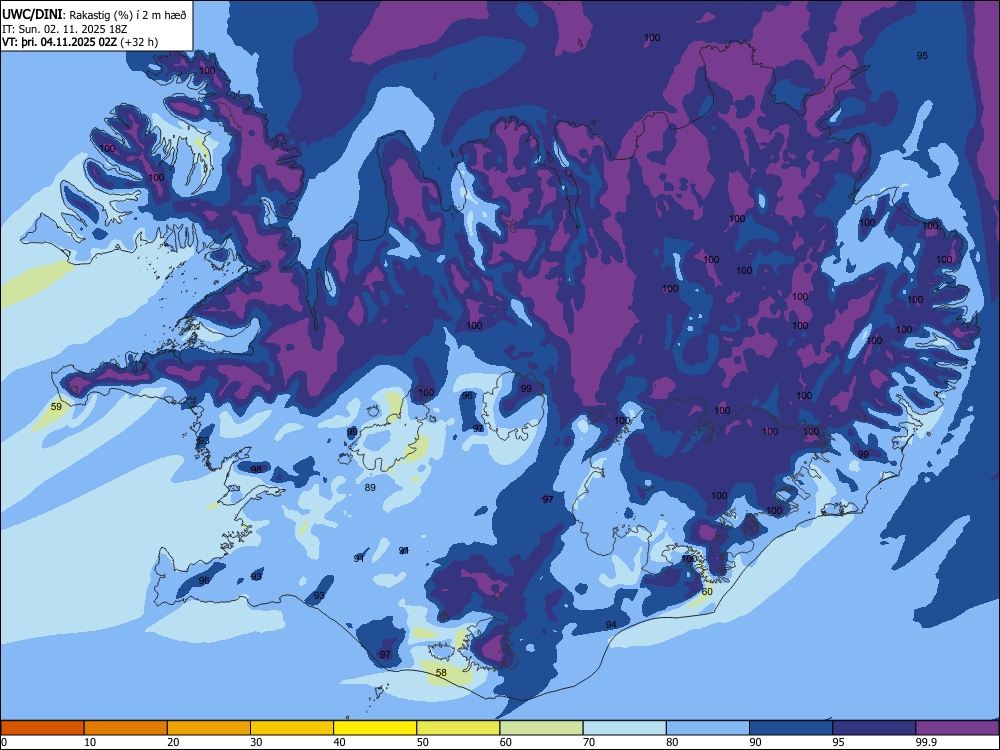1000x750 pixels.
Task: Click the legend tick label '10'
Action: [x=90, y=742]
